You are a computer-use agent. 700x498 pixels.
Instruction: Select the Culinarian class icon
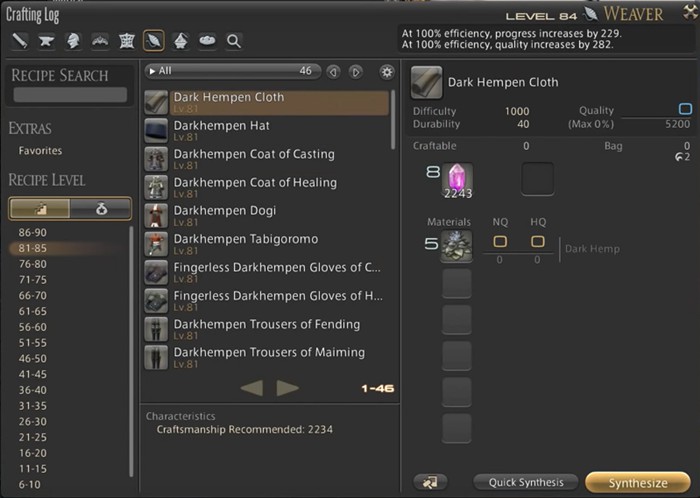pos(207,41)
